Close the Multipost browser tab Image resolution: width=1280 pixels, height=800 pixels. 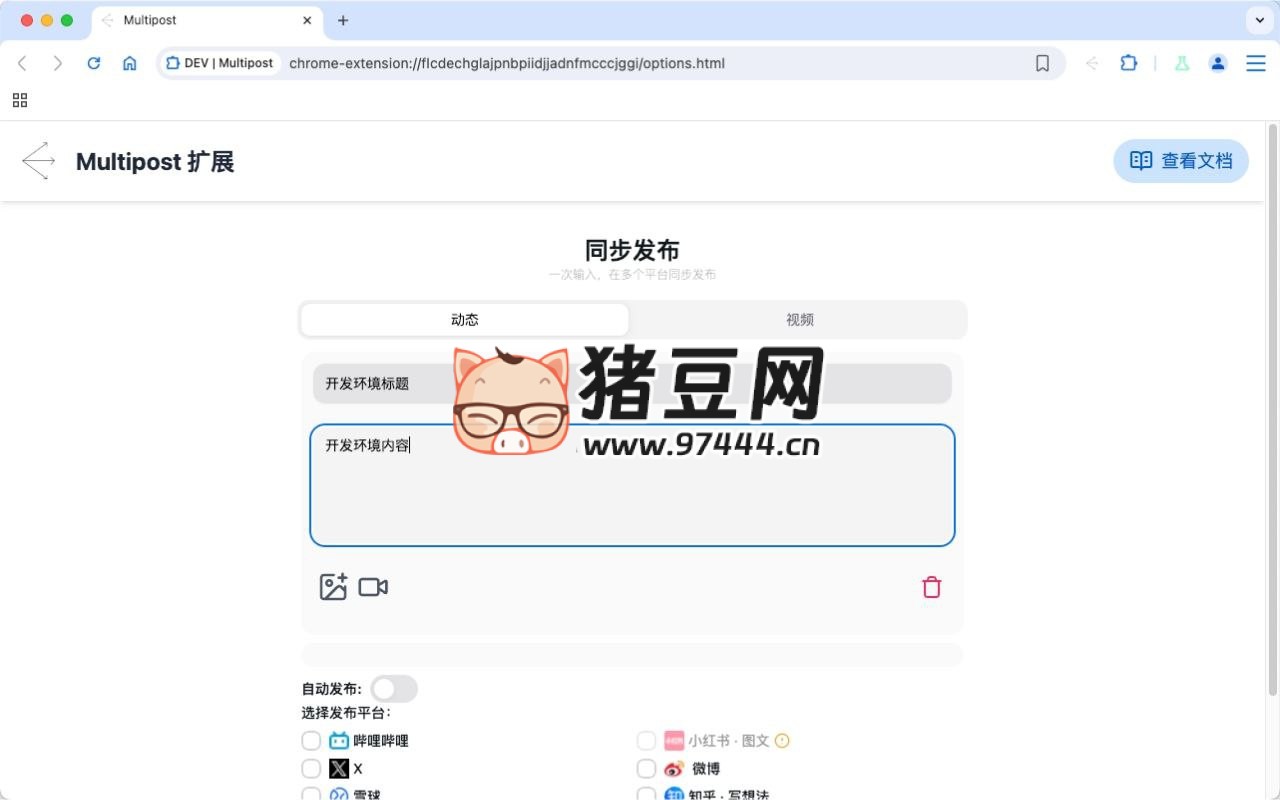pyautogui.click(x=307, y=20)
